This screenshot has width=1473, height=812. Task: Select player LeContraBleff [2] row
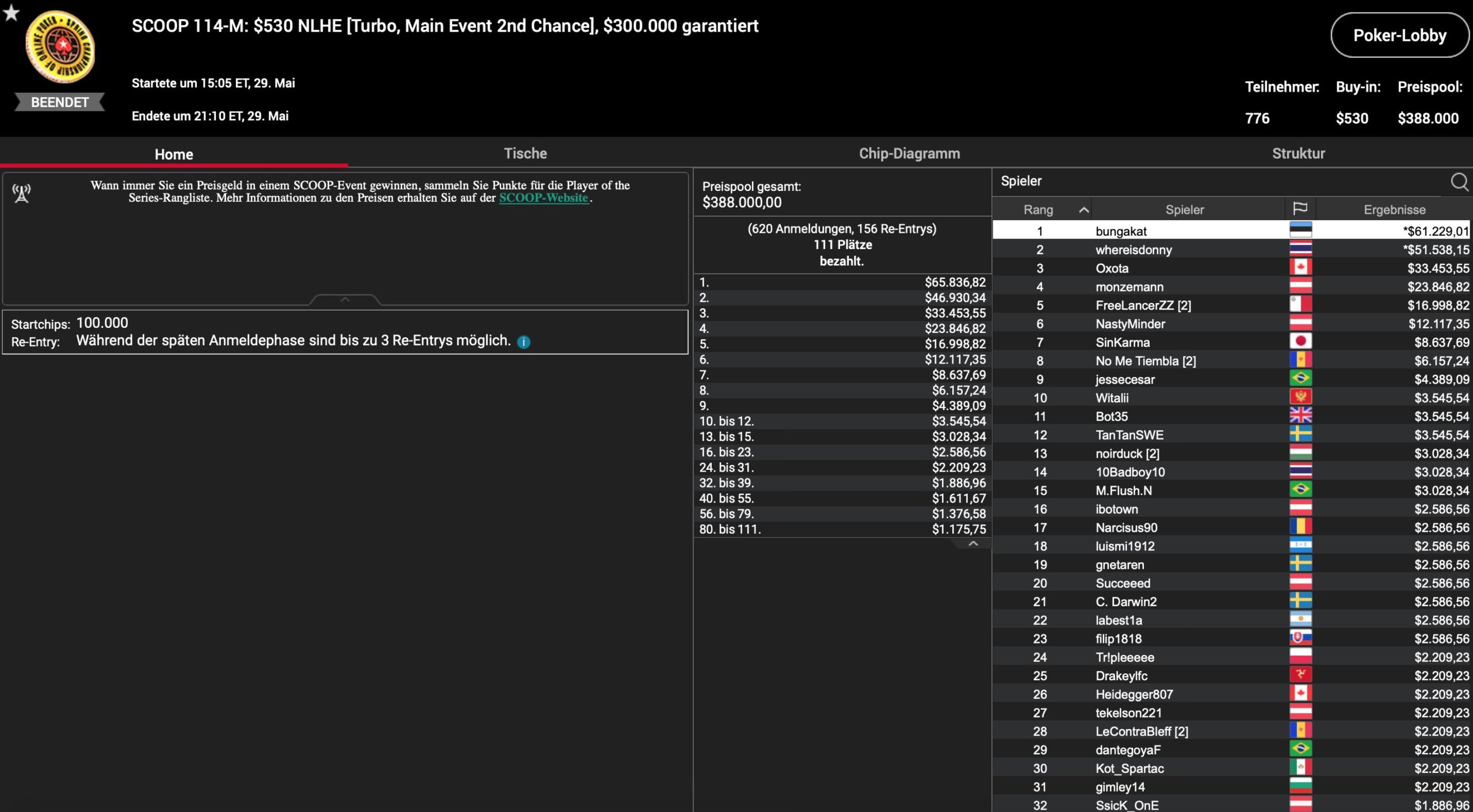click(x=1231, y=731)
